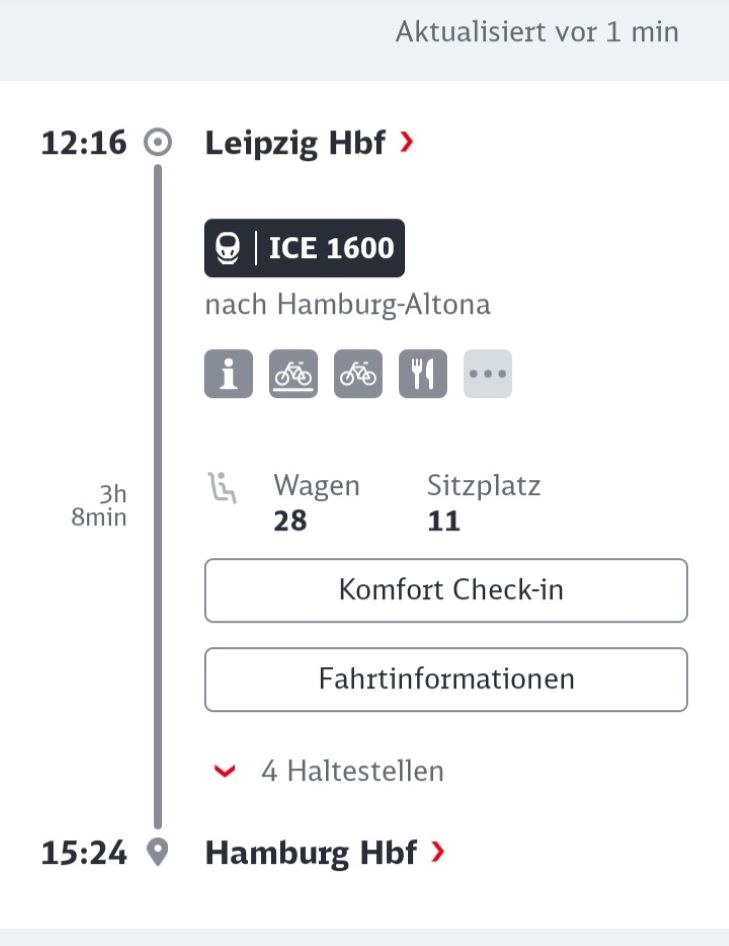Open Komfort Check-in
Viewport: 729px width, 946px height.
pyautogui.click(x=446, y=590)
